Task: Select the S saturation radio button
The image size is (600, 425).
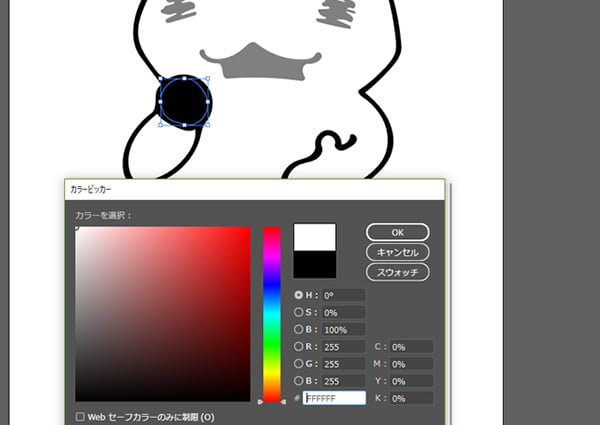Action: (x=299, y=312)
